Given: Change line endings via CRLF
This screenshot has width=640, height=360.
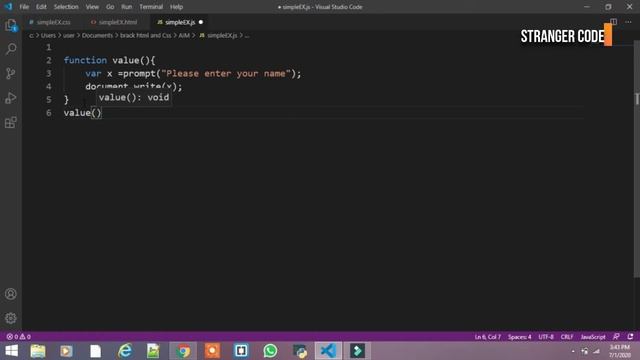Looking at the screenshot, I should [x=567, y=337].
